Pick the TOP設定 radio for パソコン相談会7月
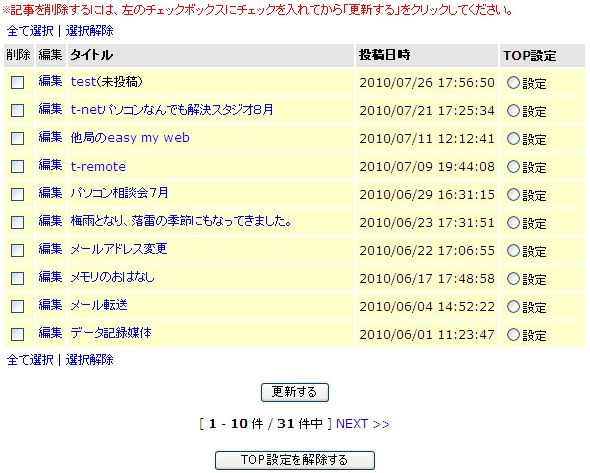 [513, 195]
